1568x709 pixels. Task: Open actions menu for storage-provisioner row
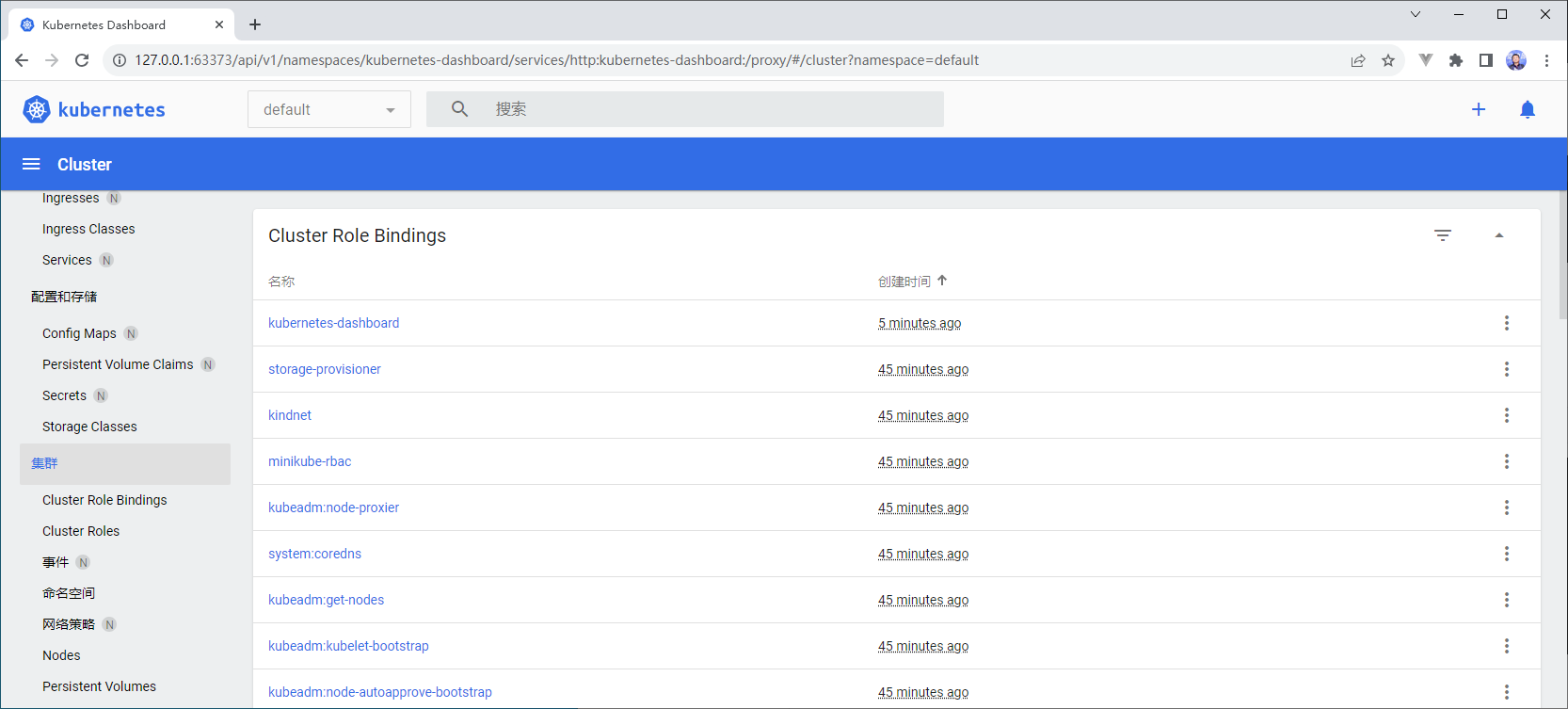tap(1507, 369)
